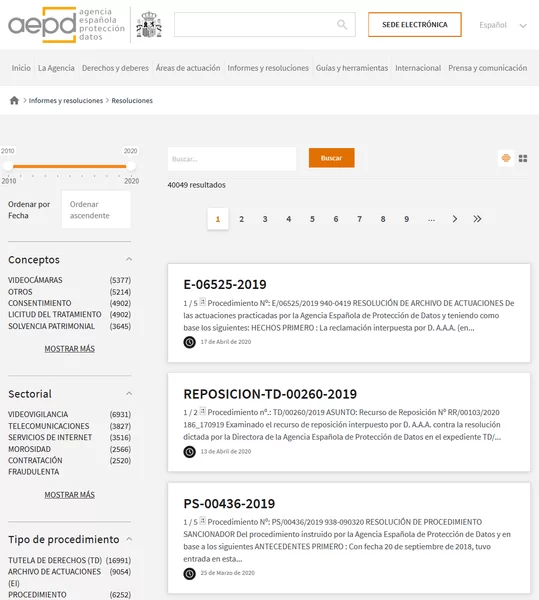Open Resoluciones breadcrumb link
Image resolution: width=539 pixels, height=600 pixels.
pyautogui.click(x=132, y=101)
